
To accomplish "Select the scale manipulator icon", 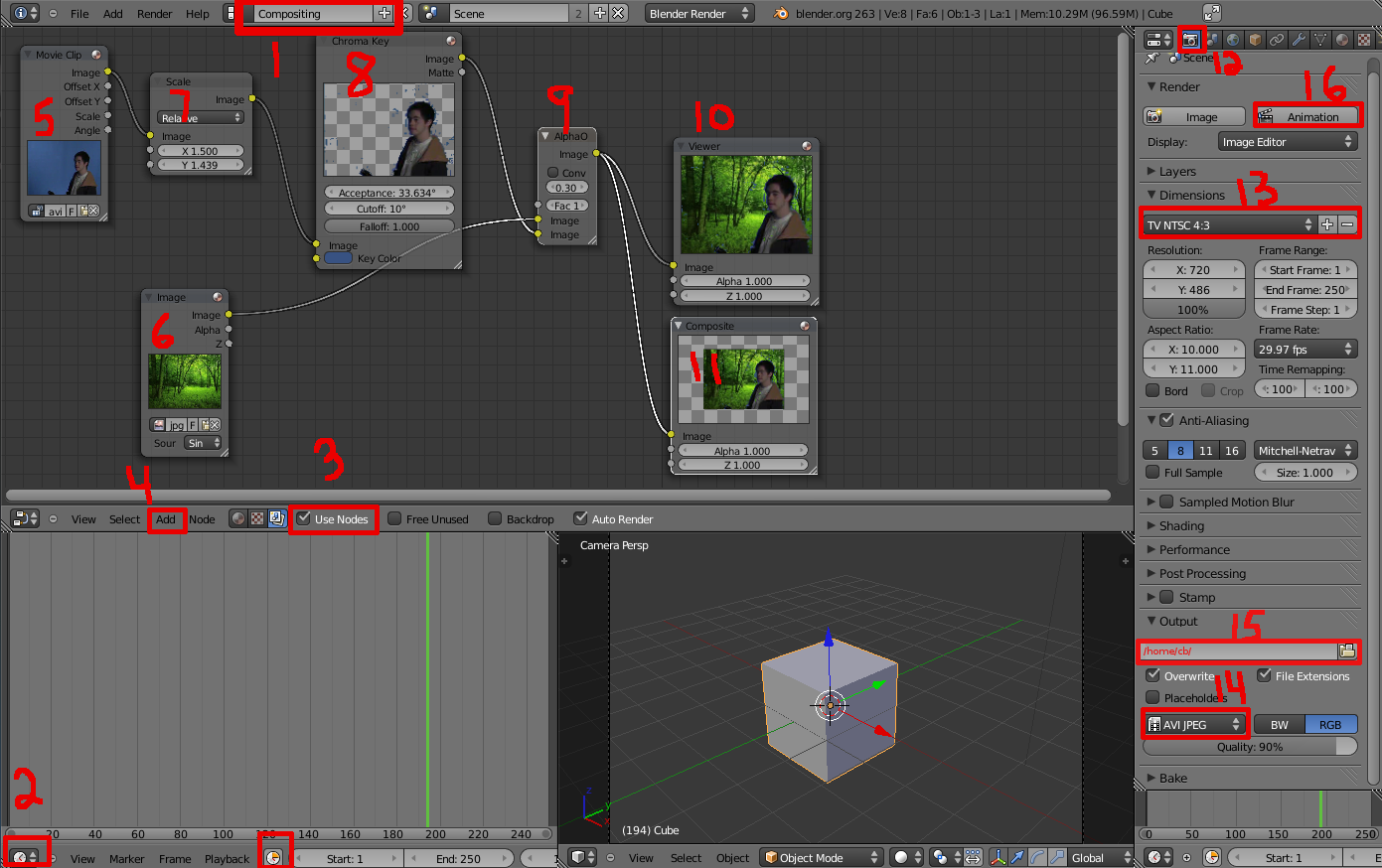I will point(1057,857).
